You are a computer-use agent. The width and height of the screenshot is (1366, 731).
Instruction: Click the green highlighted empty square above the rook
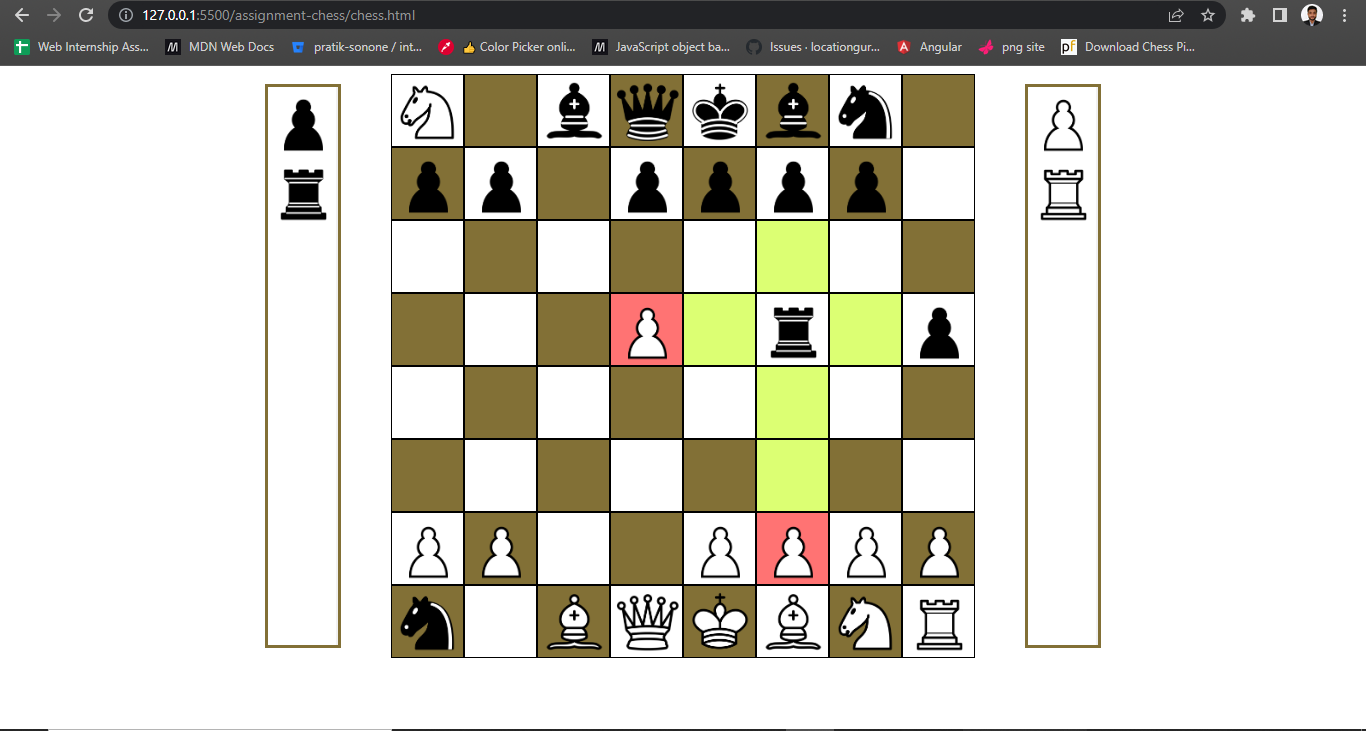click(792, 256)
